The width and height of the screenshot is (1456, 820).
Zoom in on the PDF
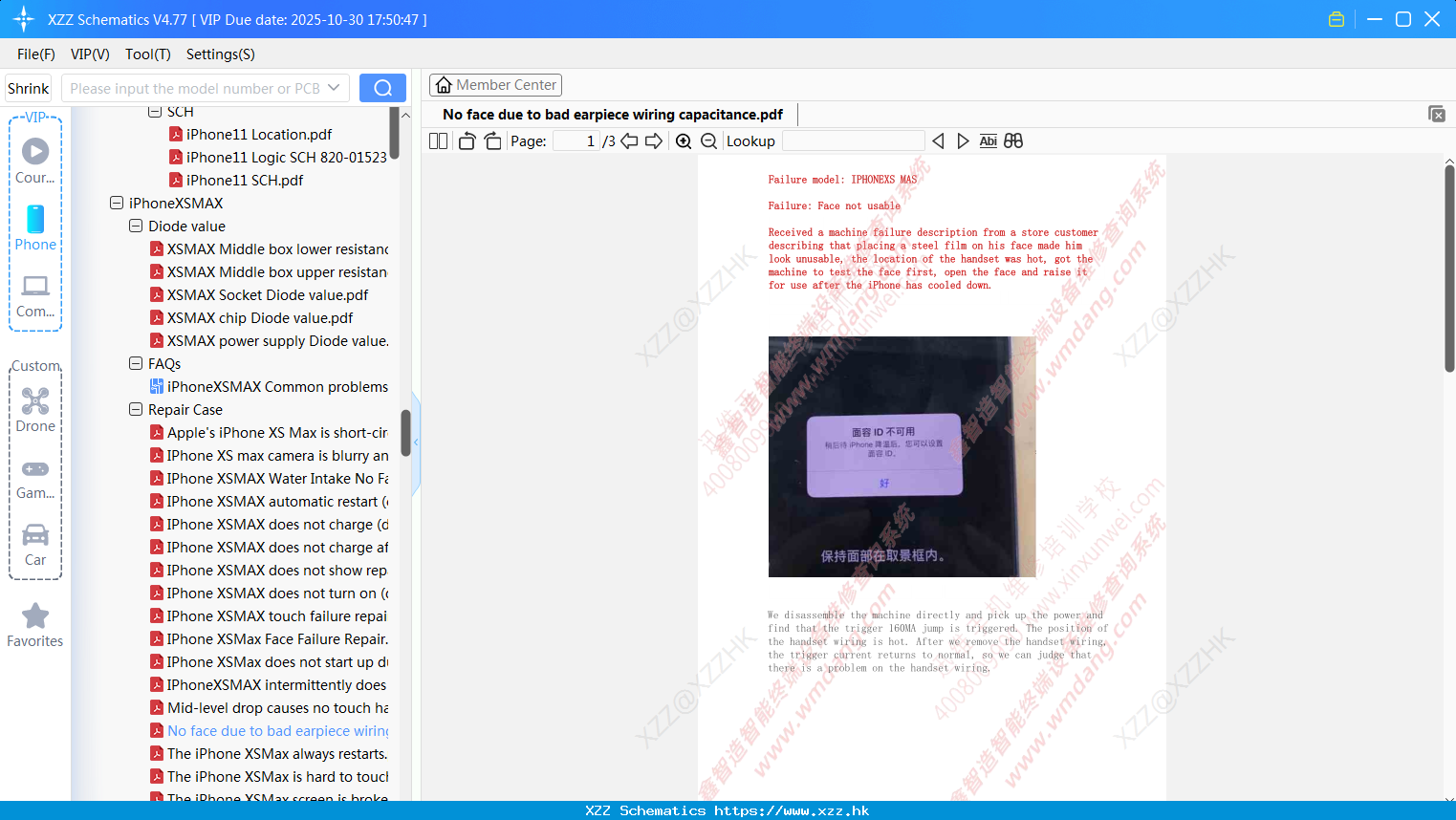(684, 141)
